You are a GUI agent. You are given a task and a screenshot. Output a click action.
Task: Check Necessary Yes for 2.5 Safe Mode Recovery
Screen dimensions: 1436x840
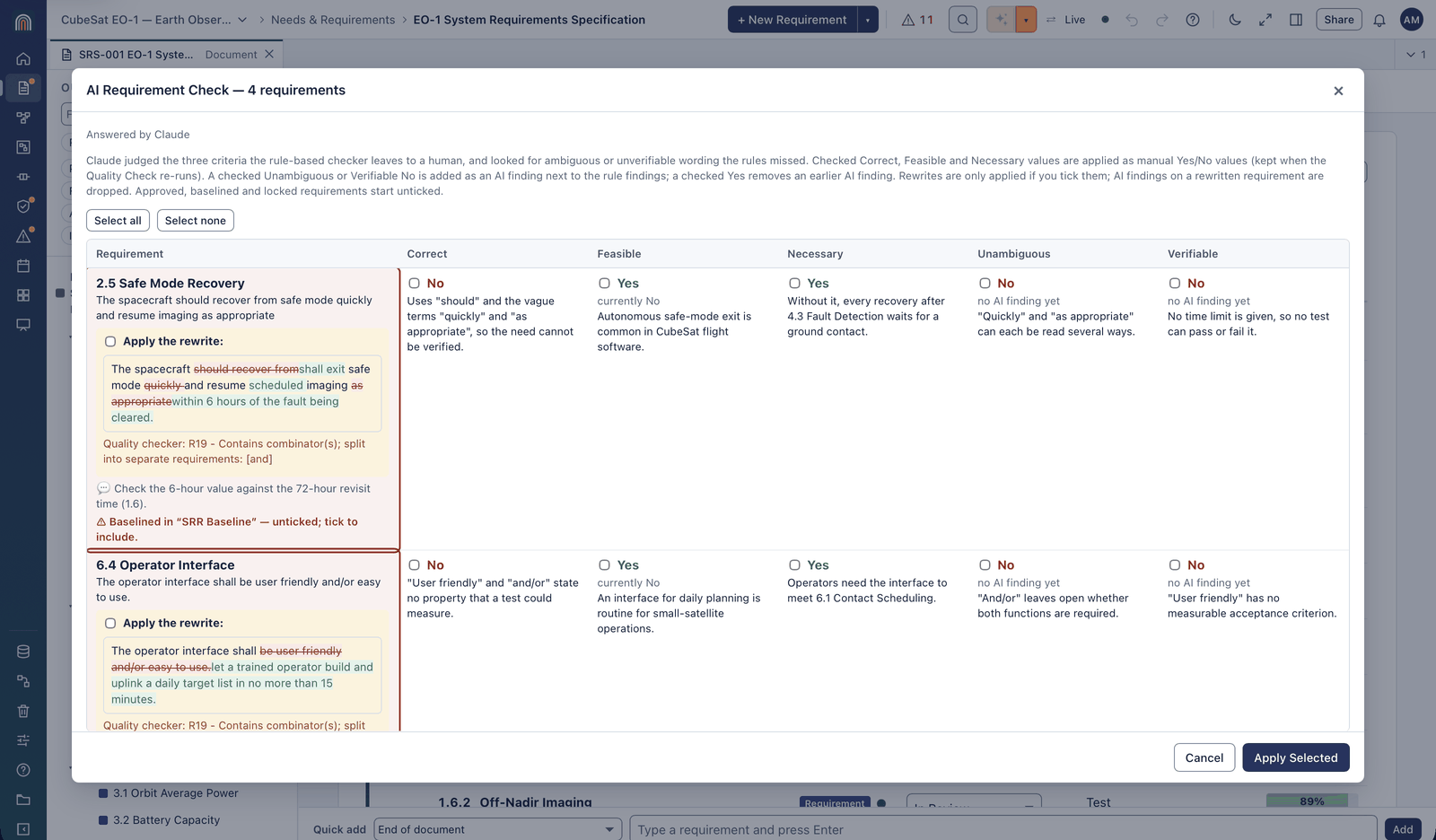[x=794, y=284]
